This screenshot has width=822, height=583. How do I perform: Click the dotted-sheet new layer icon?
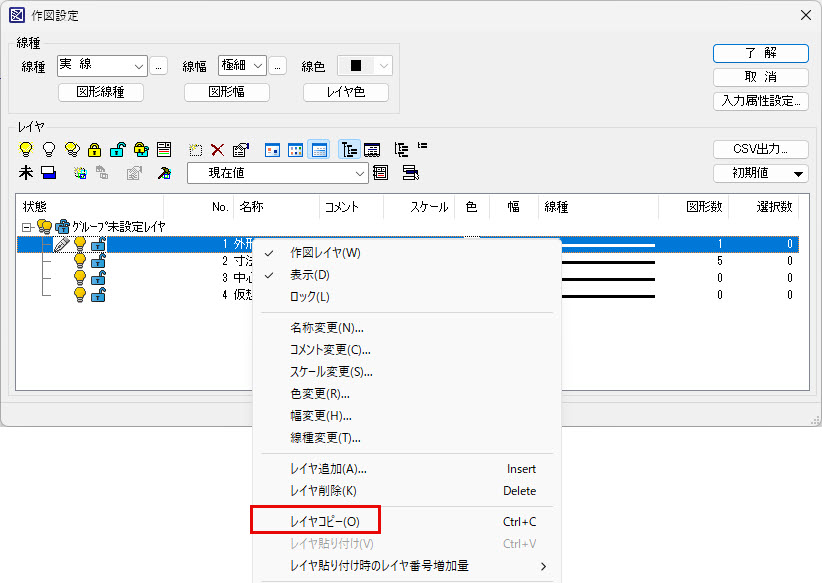(x=196, y=150)
